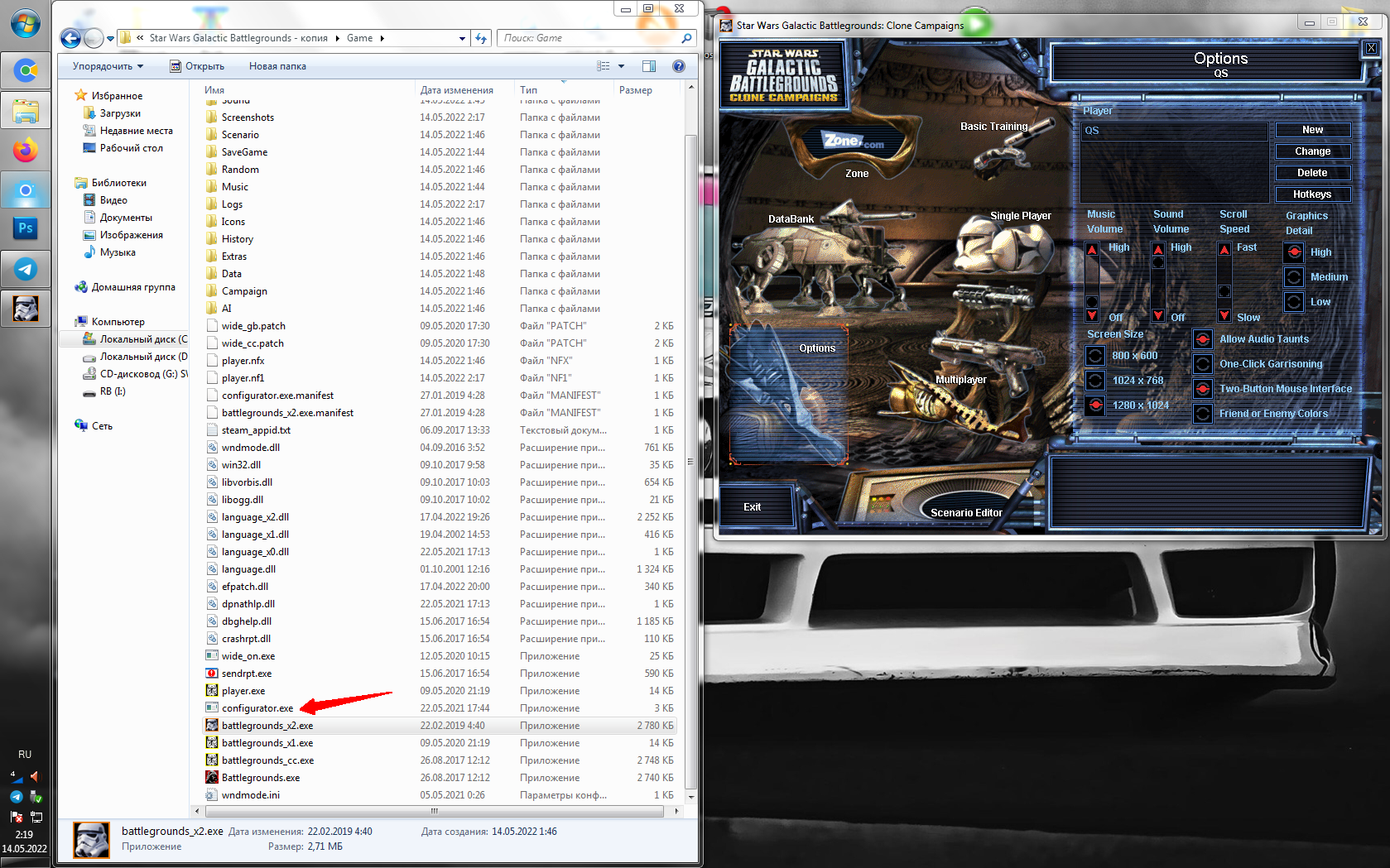
Task: Click the Explorer search field
Action: click(596, 38)
